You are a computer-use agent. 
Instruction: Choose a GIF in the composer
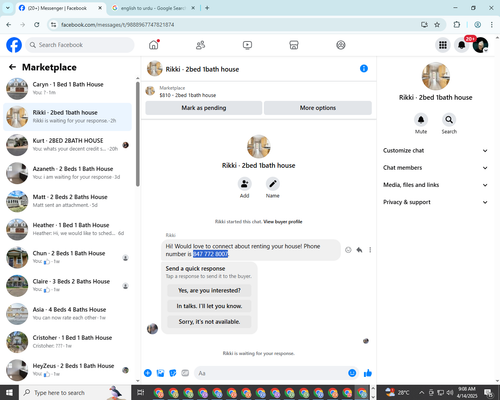click(185, 373)
